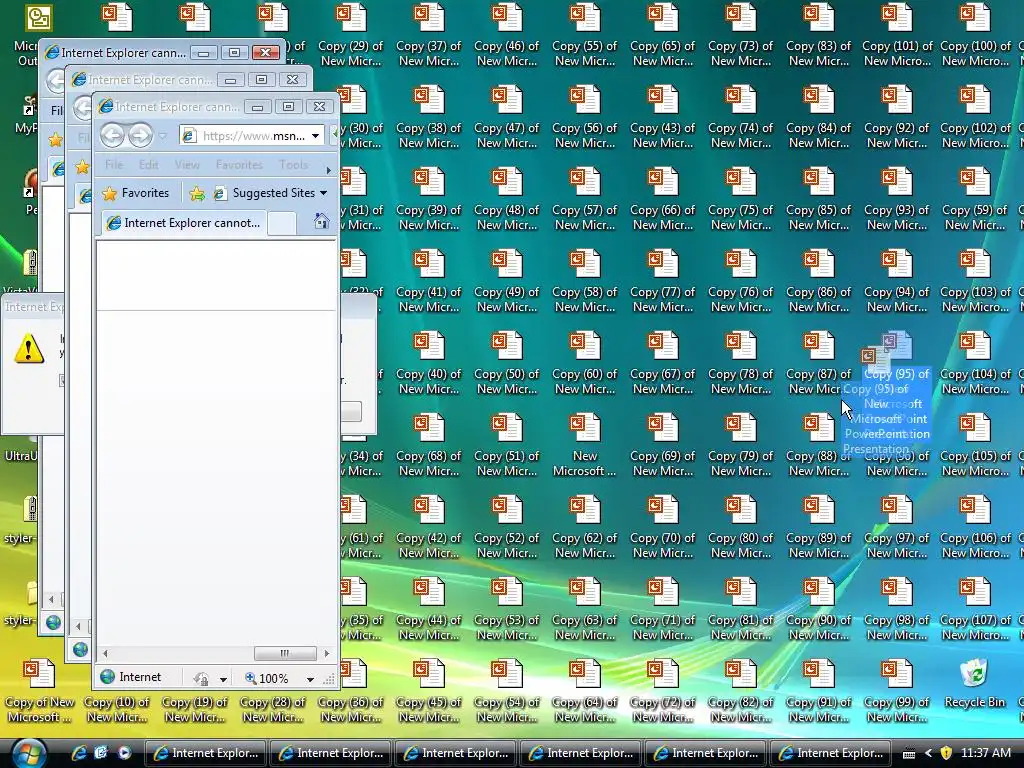Image resolution: width=1024 pixels, height=768 pixels.
Task: Click the 11:37 AM clock
Action: (x=986, y=753)
